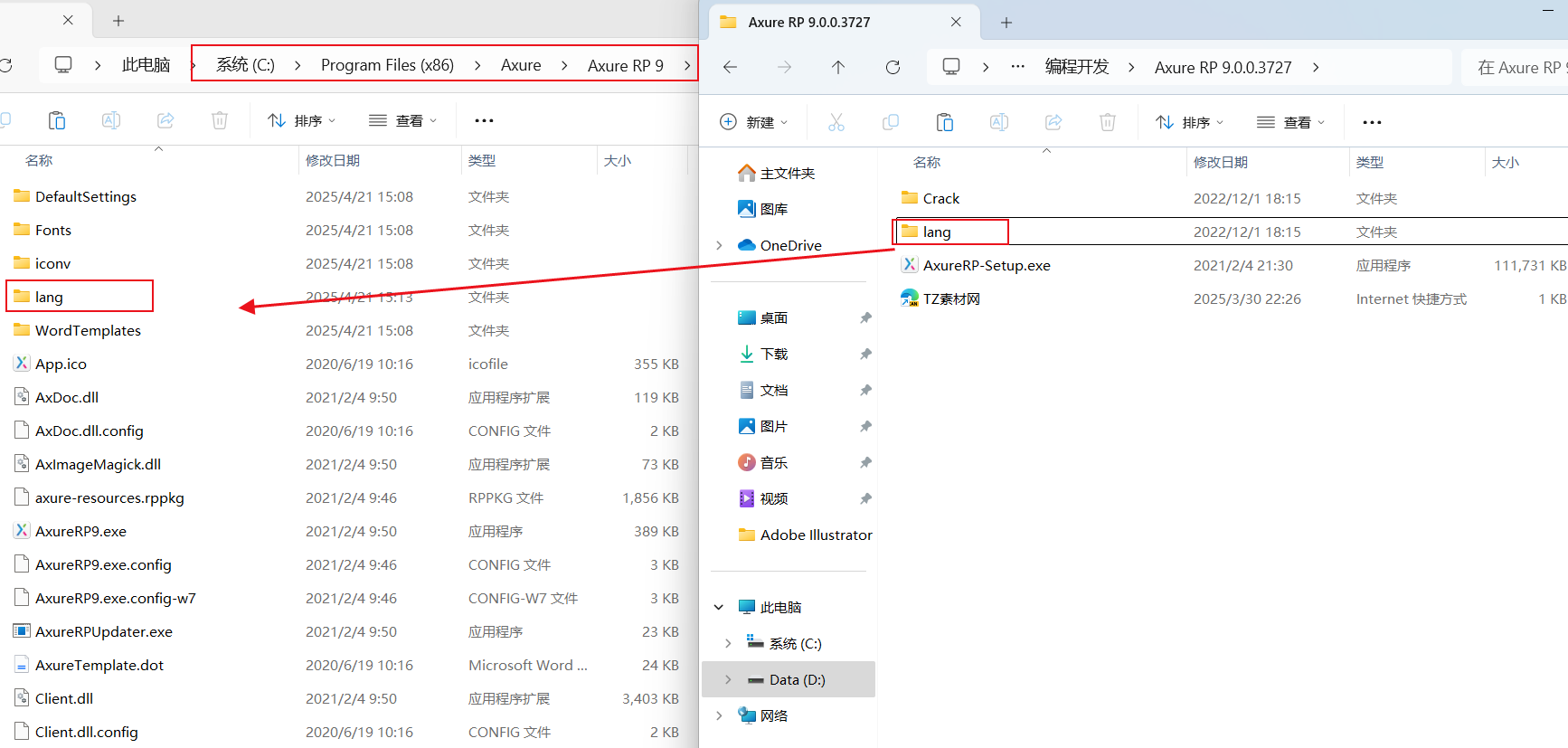This screenshot has width=1568, height=748.
Task: Open See more dots in left window toolbar
Action: (484, 120)
